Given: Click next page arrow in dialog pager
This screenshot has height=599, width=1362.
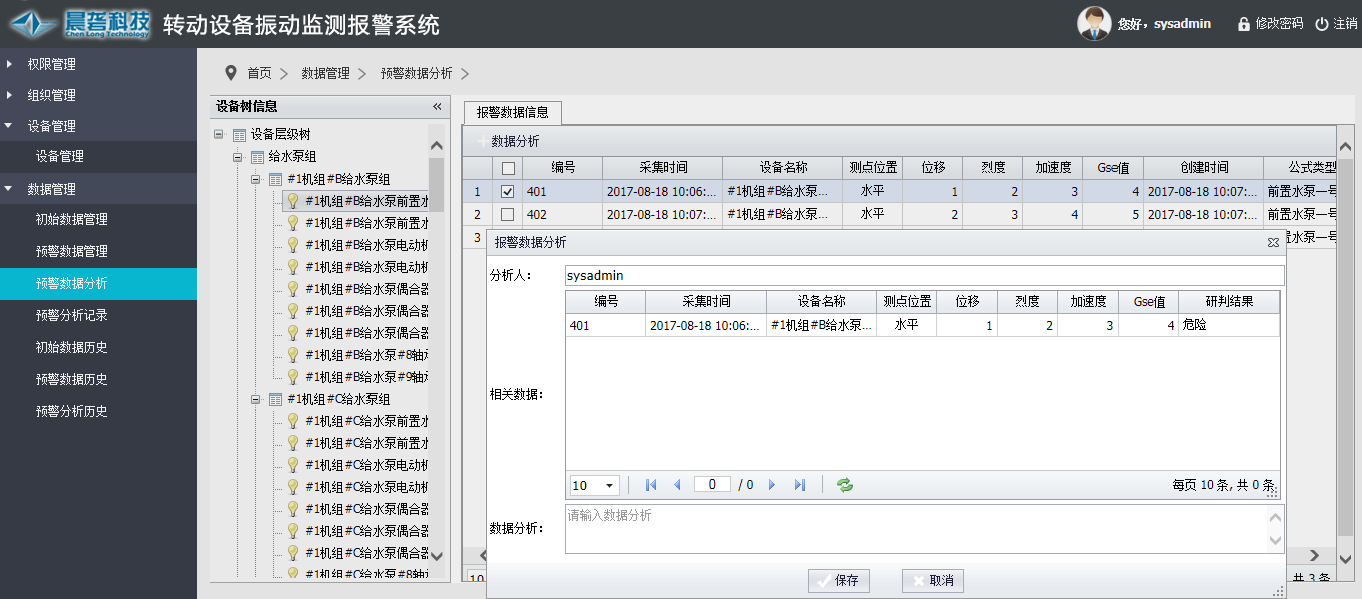Looking at the screenshot, I should tap(772, 485).
